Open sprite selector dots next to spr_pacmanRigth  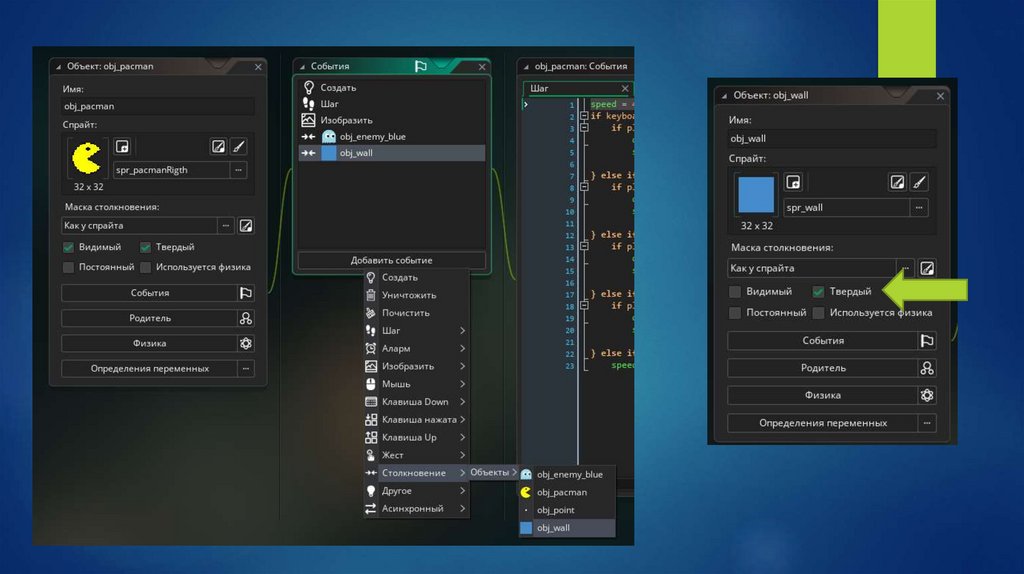tap(238, 170)
